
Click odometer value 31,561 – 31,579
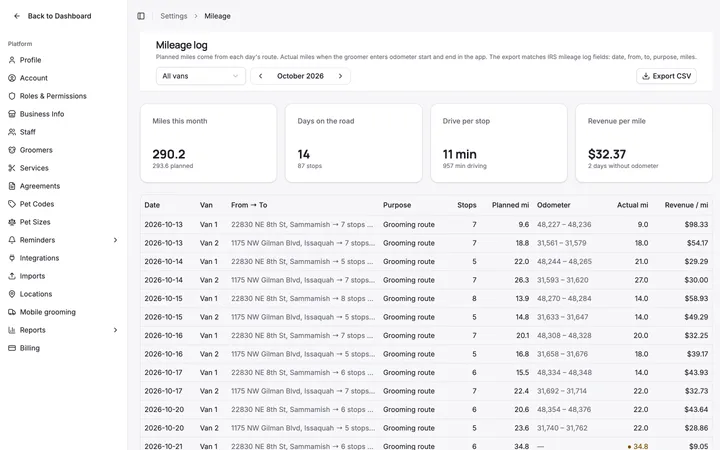(562, 243)
